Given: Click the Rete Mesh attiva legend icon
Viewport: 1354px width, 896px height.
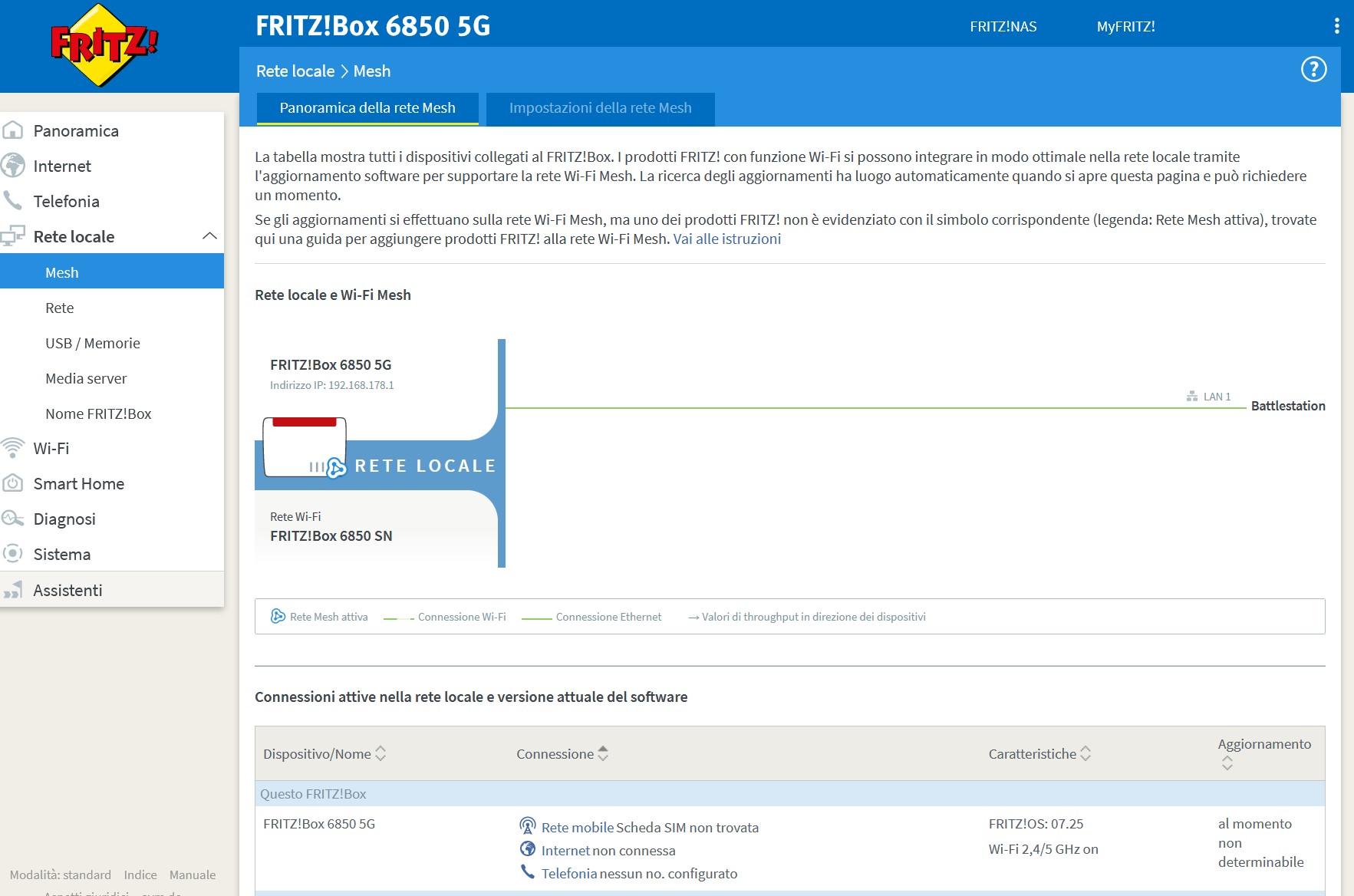Looking at the screenshot, I should (278, 616).
